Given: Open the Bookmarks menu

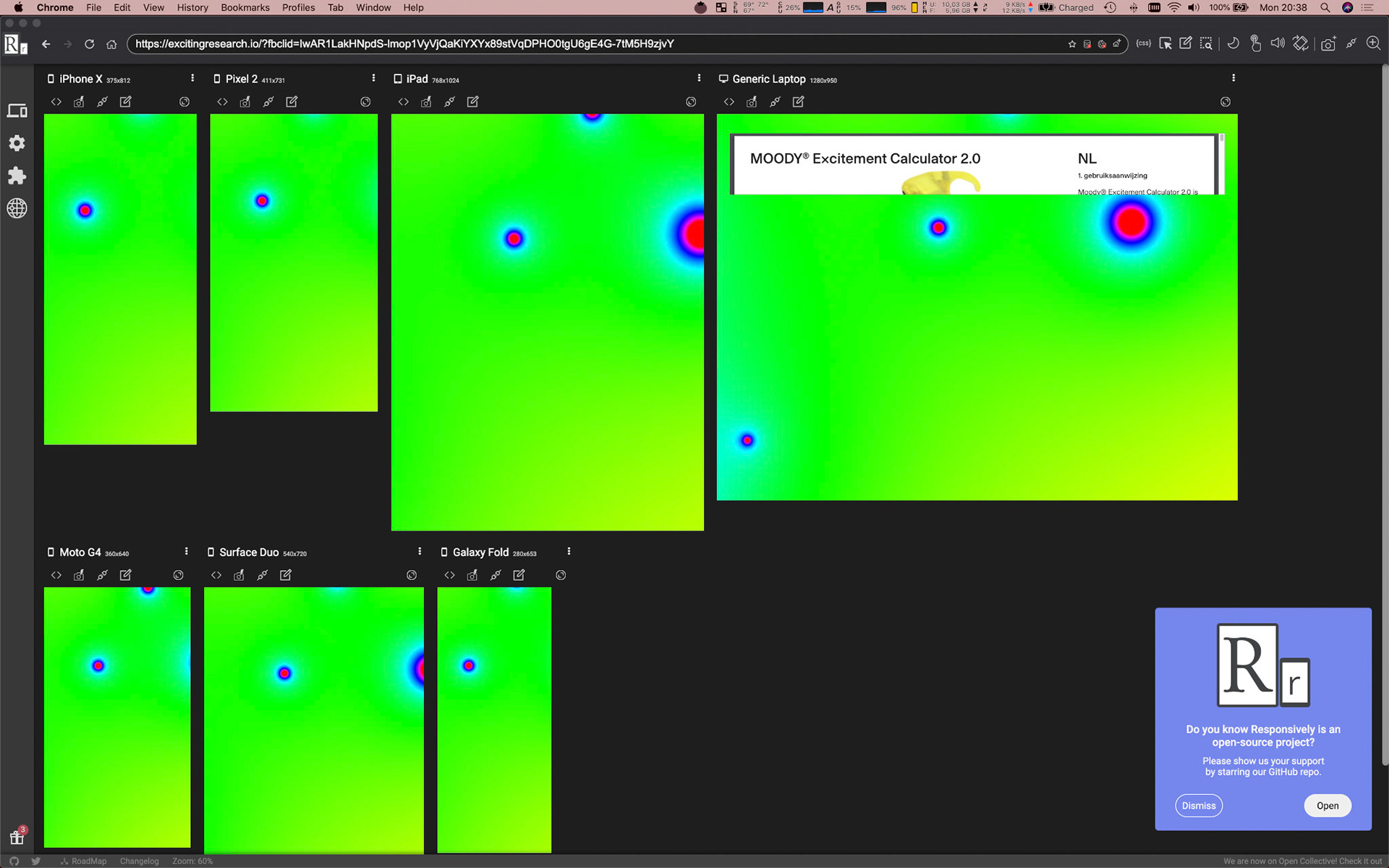Looking at the screenshot, I should click(x=245, y=7).
